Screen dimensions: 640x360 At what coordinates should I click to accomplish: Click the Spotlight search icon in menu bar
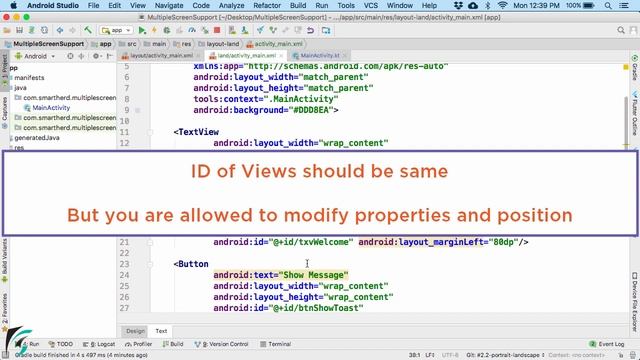pos(608,5)
